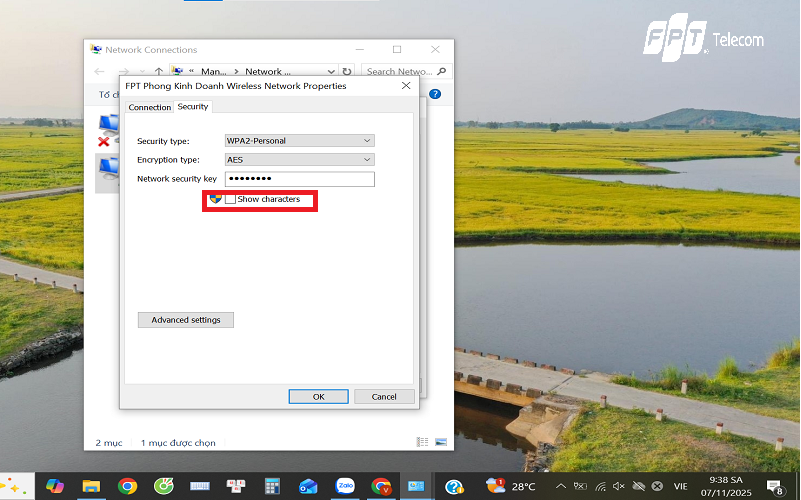The image size is (801, 500).
Task: Expand the hidden breadcrumb levels chevron
Action: click(x=191, y=72)
